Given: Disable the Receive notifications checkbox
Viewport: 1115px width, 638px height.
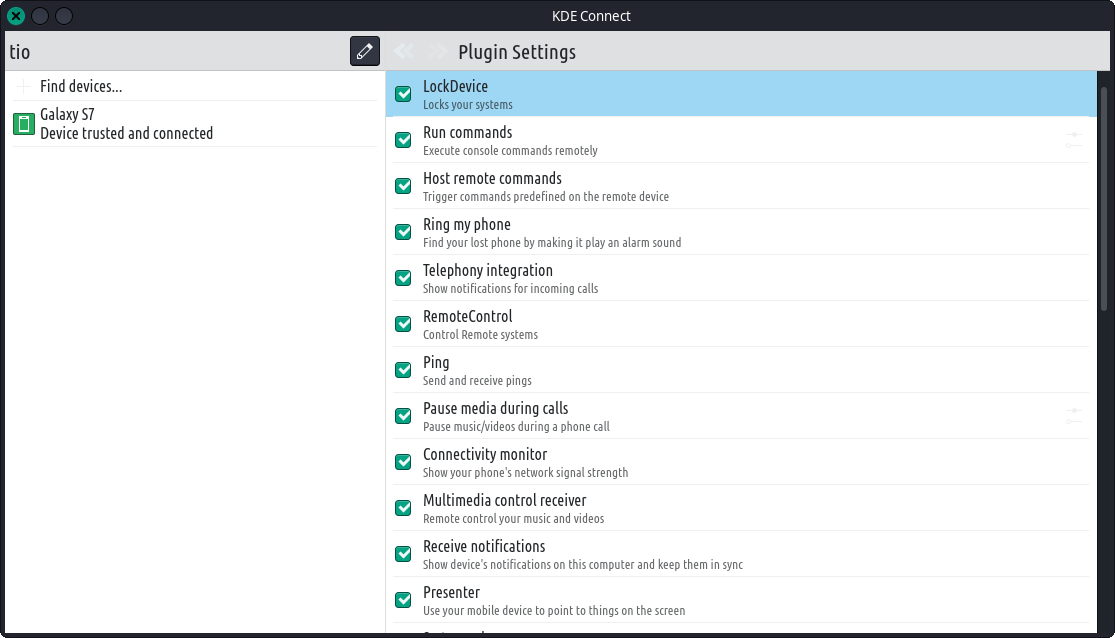Looking at the screenshot, I should [x=403, y=554].
